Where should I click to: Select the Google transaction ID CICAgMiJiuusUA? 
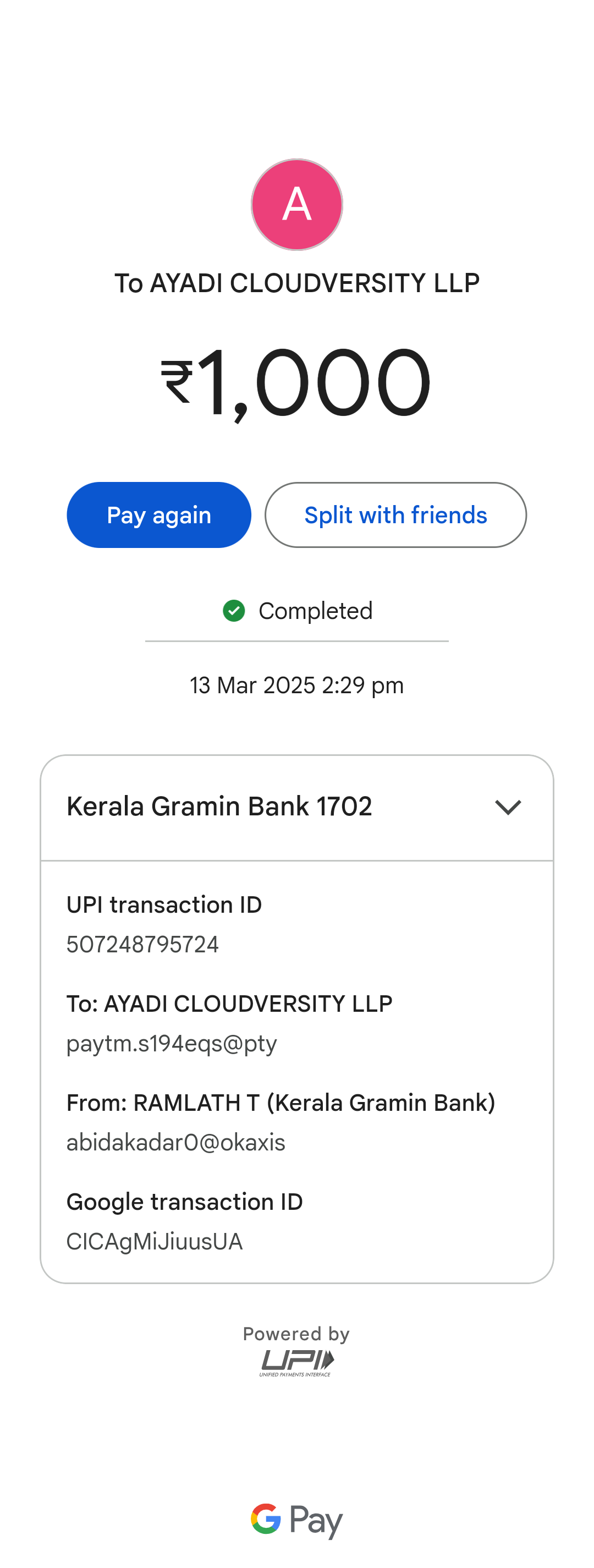(x=155, y=1242)
